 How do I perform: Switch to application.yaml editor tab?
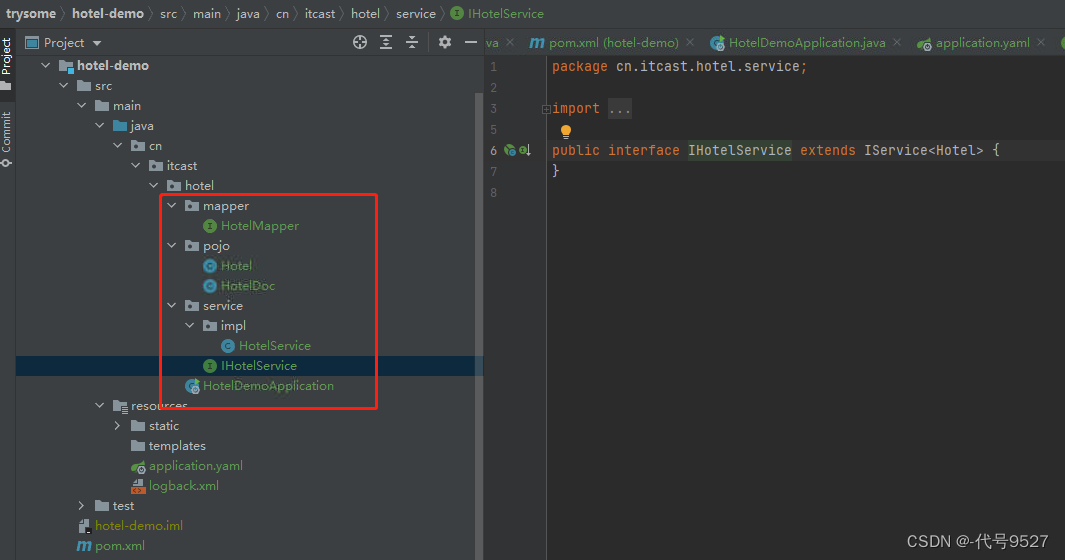pyautogui.click(x=973, y=43)
